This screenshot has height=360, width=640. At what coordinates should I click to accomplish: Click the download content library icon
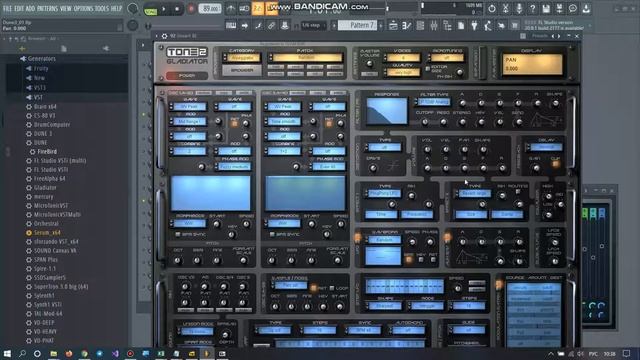(x=586, y=8)
